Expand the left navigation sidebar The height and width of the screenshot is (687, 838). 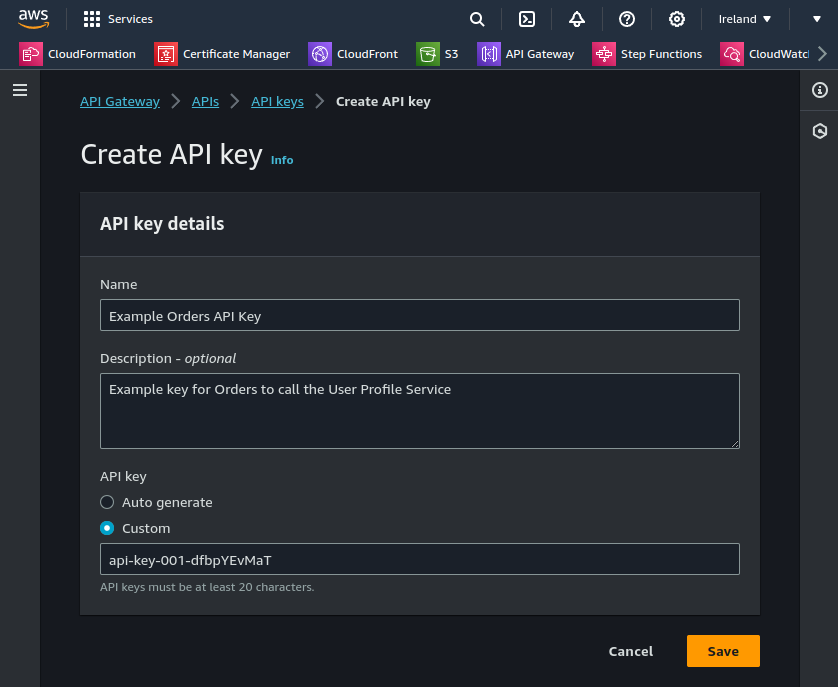pos(20,90)
